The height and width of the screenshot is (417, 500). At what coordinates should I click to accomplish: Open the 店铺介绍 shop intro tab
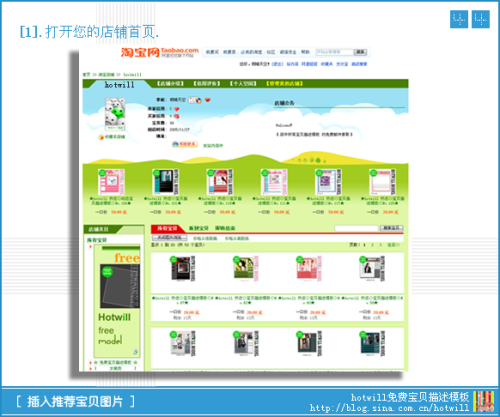pos(170,83)
